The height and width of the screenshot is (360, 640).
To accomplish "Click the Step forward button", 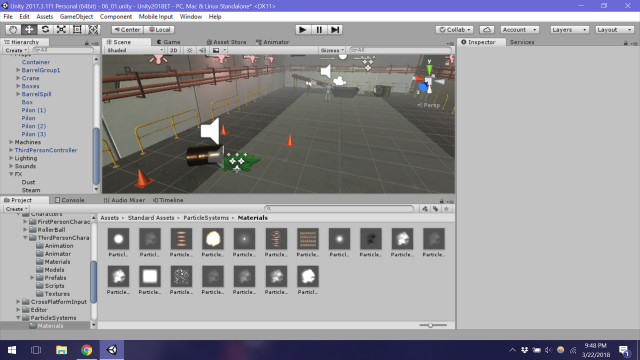I will point(335,29).
